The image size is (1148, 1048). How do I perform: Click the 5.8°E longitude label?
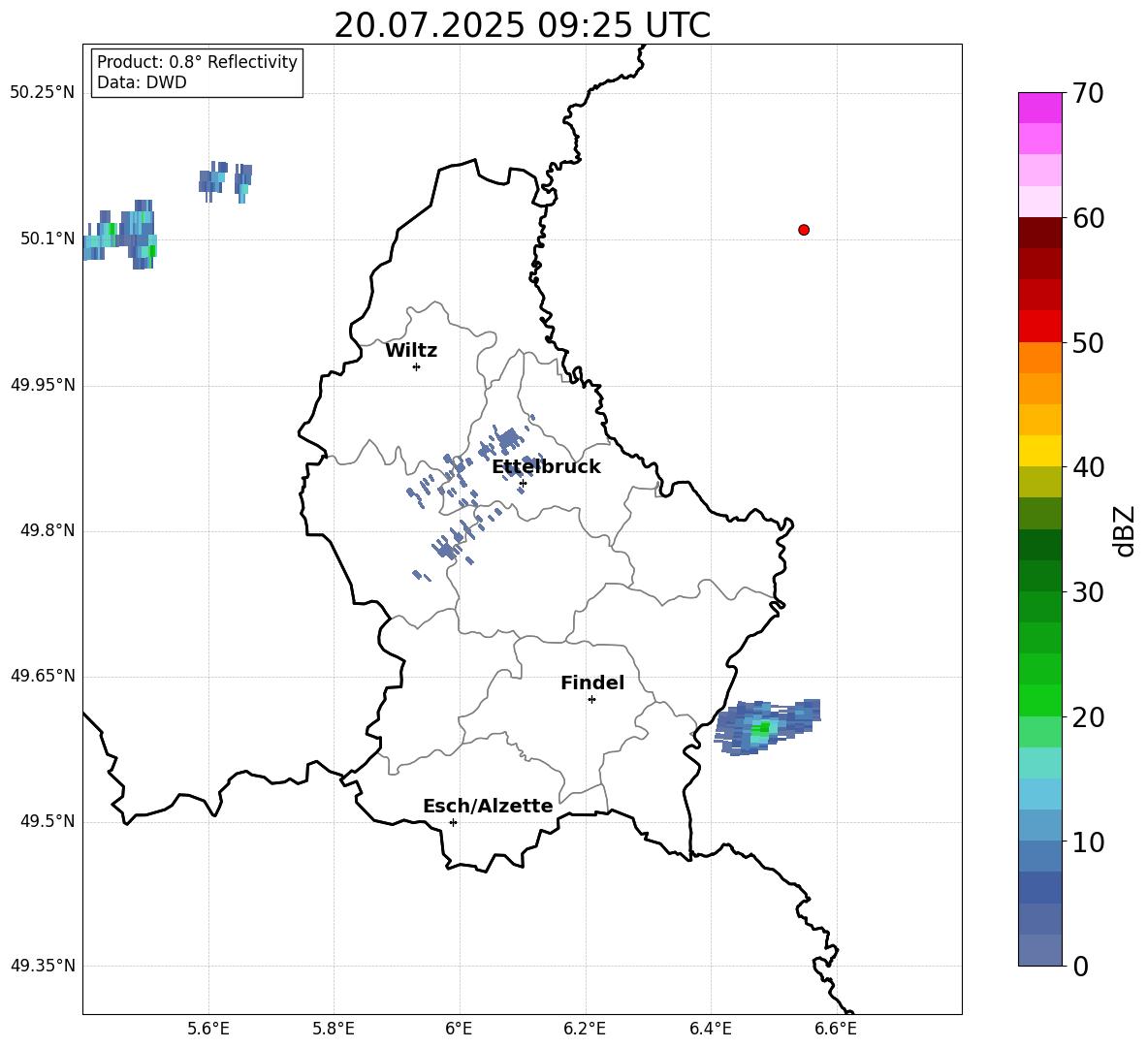click(334, 1029)
